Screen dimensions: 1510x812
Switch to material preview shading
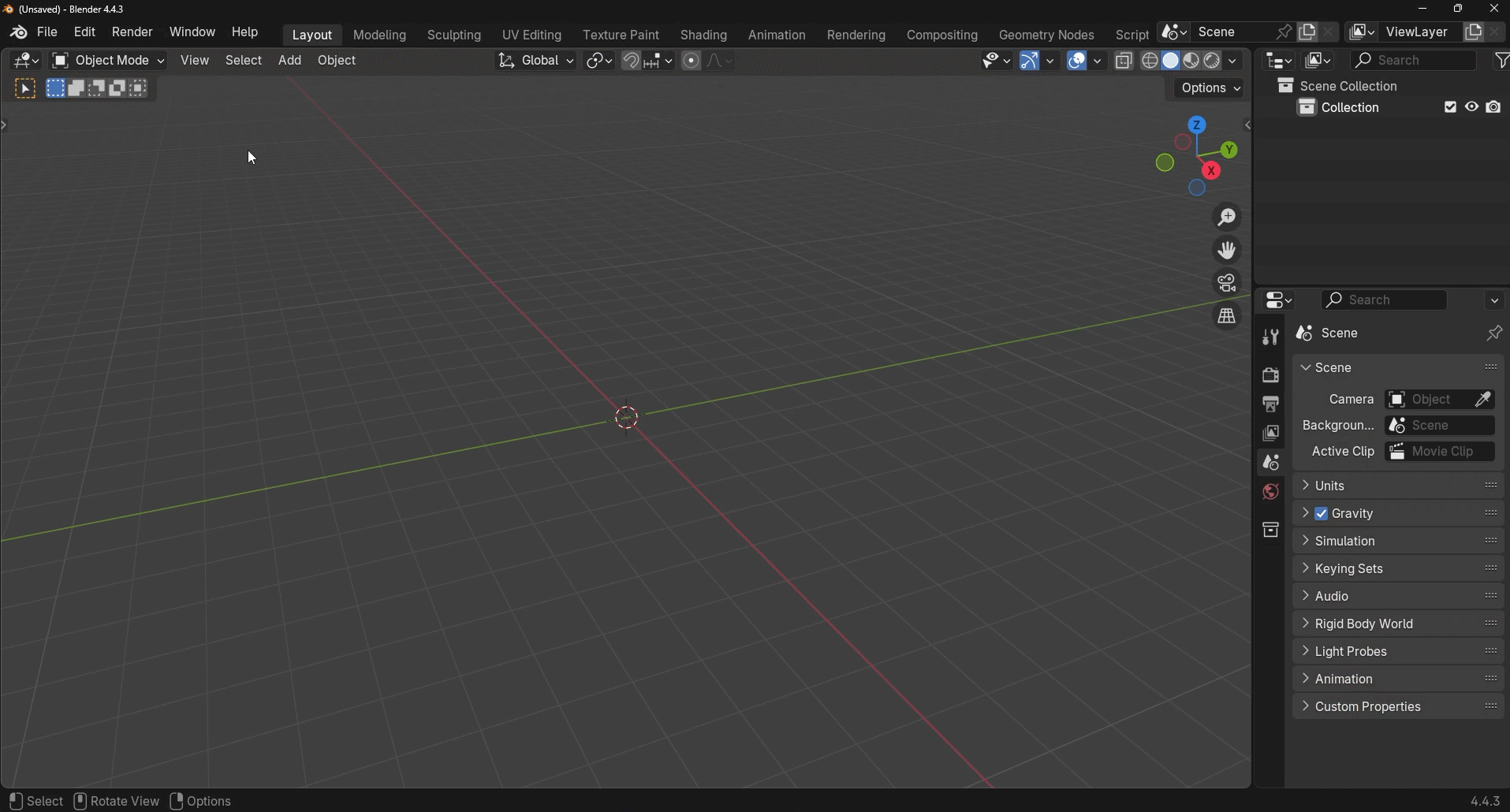point(1192,61)
